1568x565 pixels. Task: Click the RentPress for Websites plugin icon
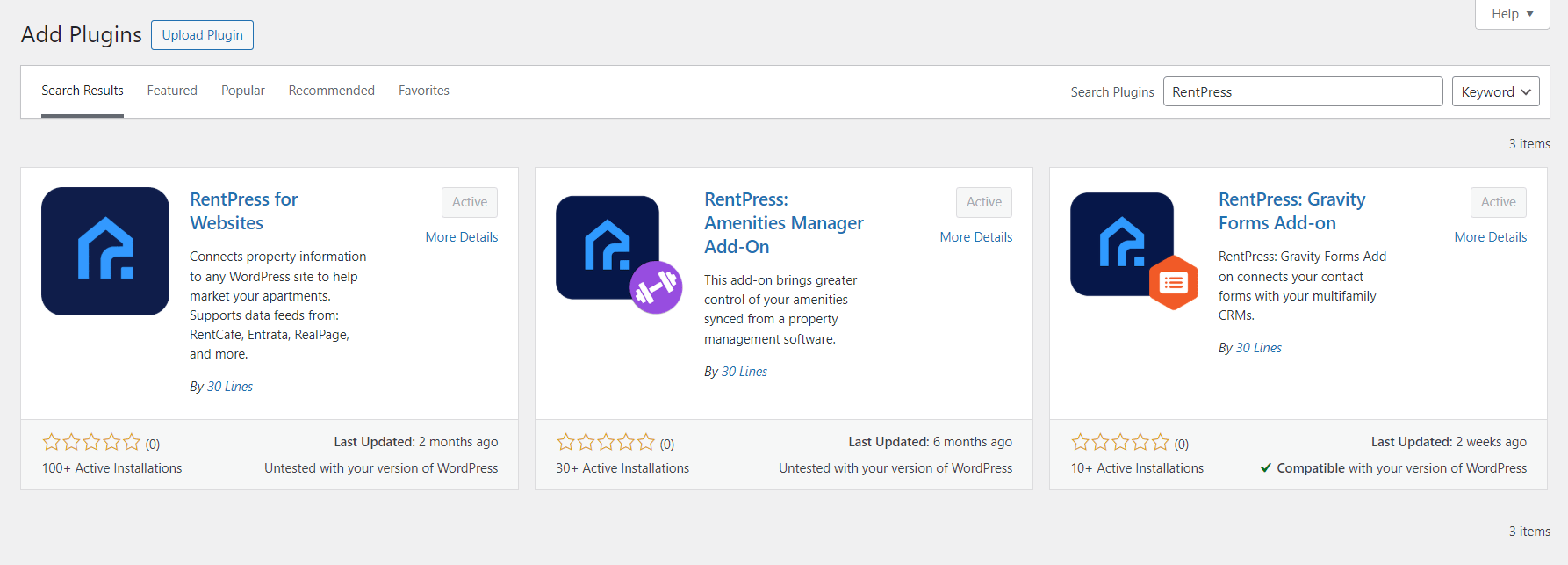[x=105, y=251]
